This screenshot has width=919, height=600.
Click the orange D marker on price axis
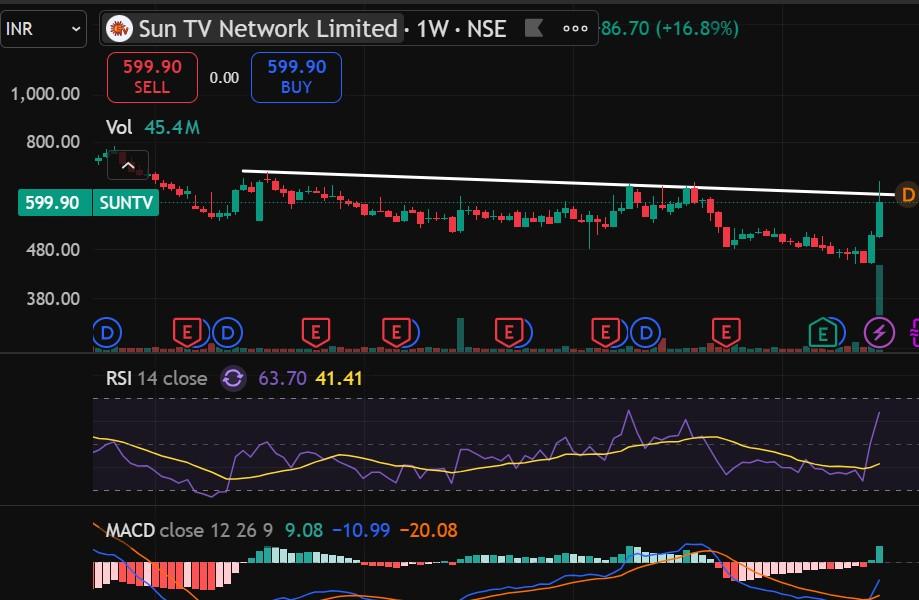click(x=908, y=195)
